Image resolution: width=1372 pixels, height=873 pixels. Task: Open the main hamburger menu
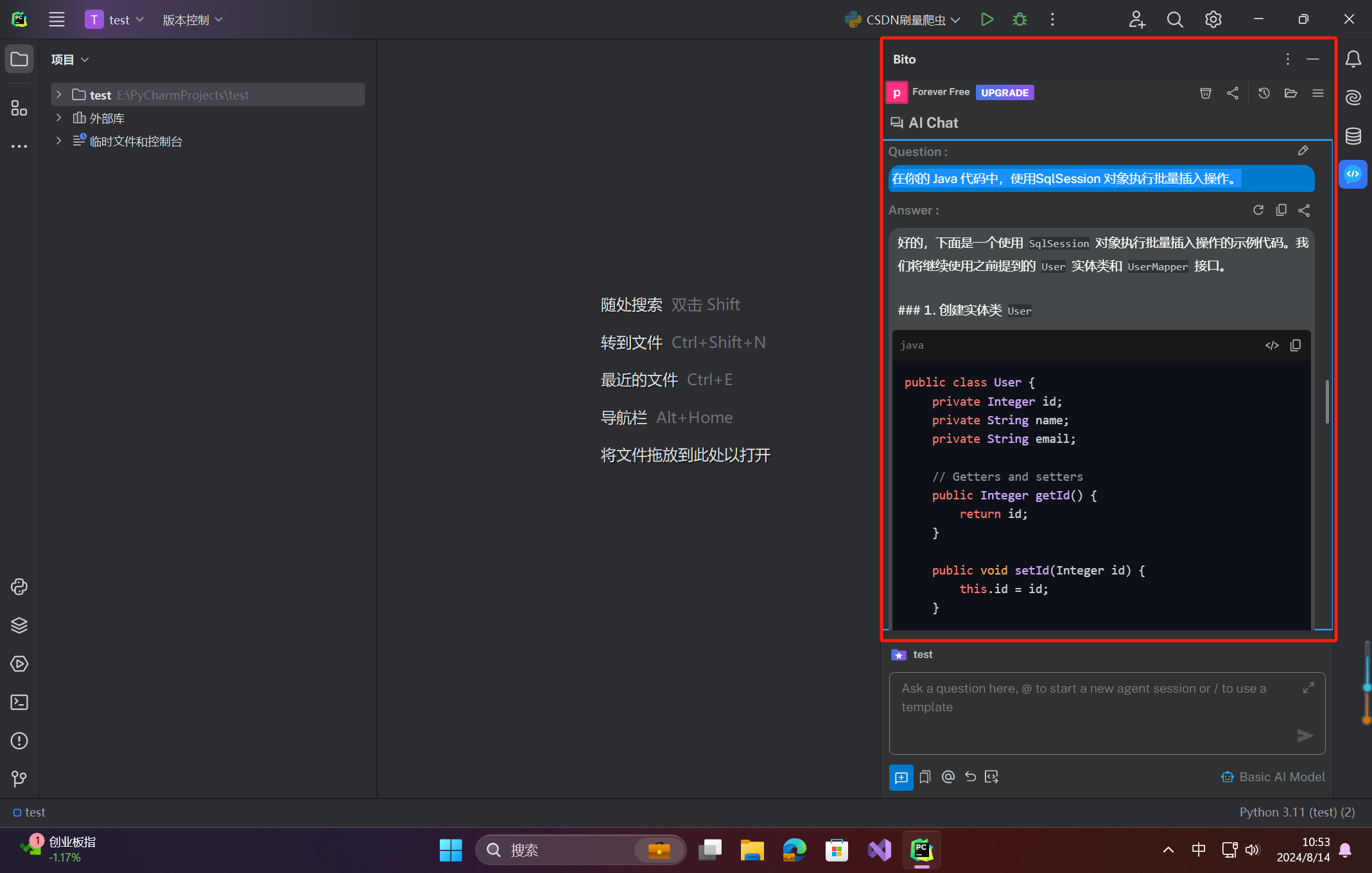click(x=56, y=19)
